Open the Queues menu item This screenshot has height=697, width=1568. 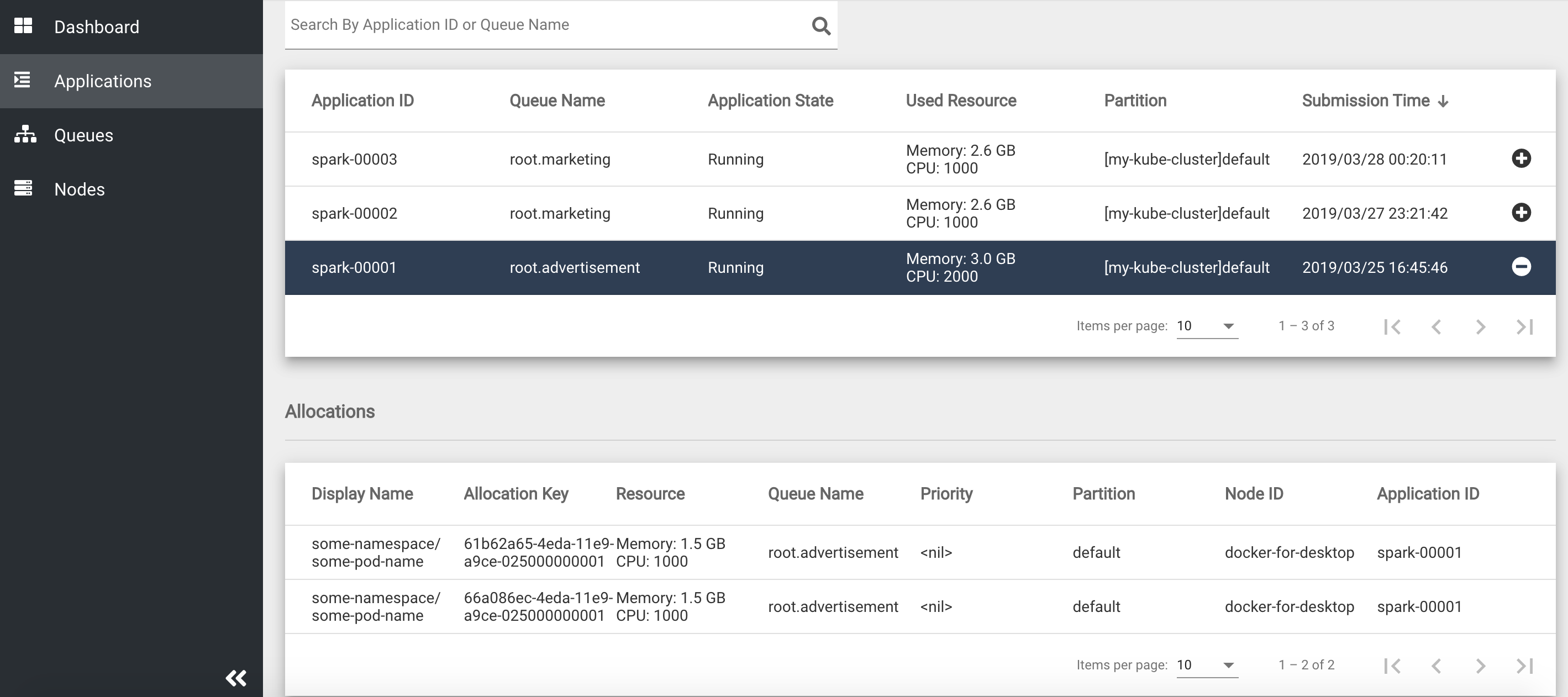pos(131,135)
